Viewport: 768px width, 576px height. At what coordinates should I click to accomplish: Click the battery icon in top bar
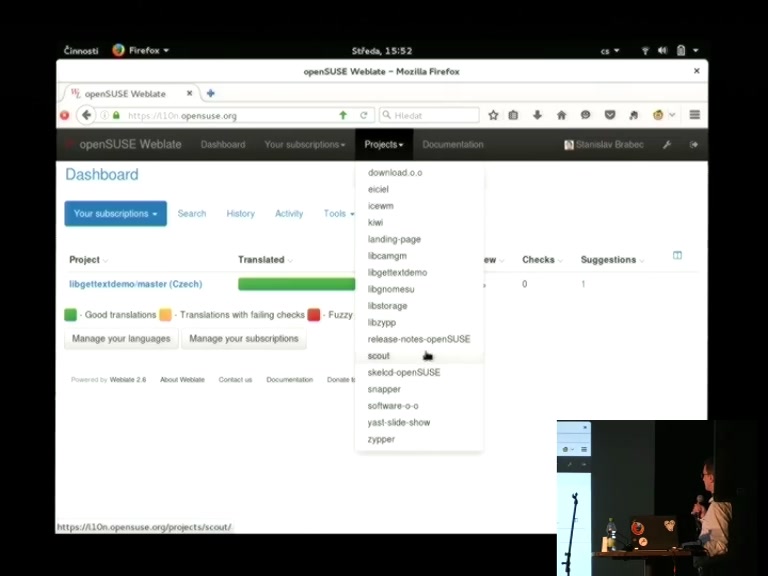[x=681, y=50]
